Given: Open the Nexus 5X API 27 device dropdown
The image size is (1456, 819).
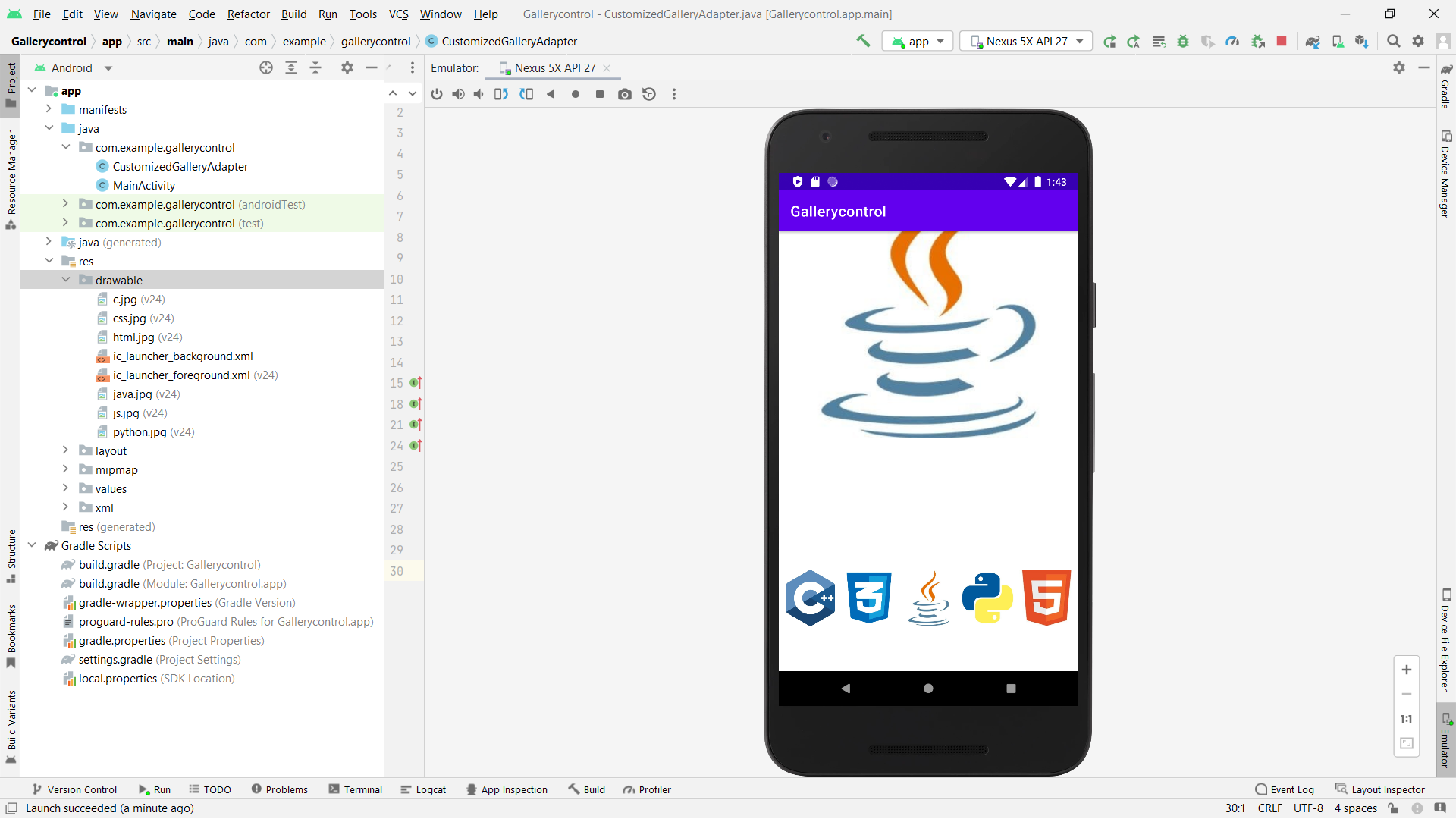Looking at the screenshot, I should [1026, 42].
